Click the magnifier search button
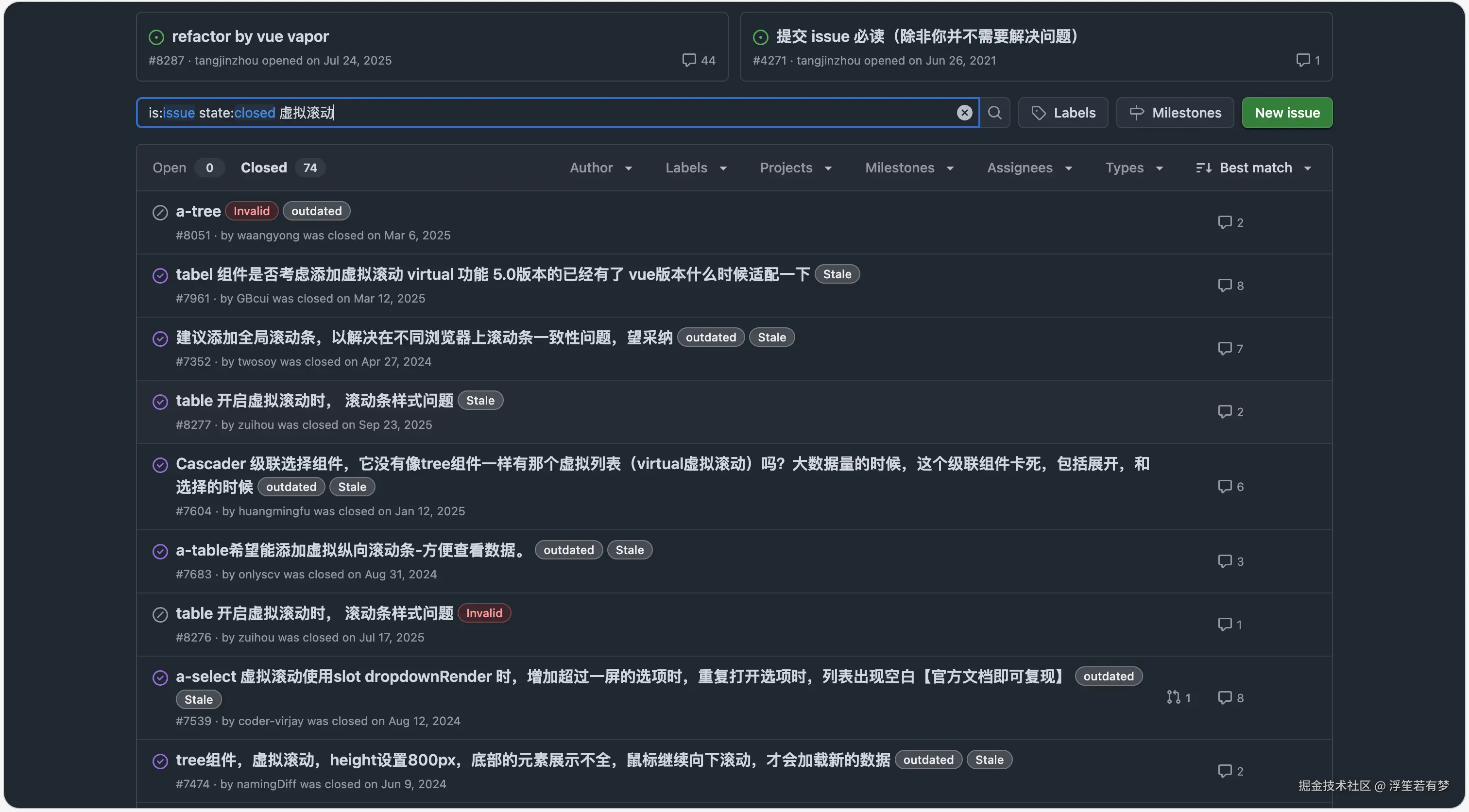 [x=994, y=113]
